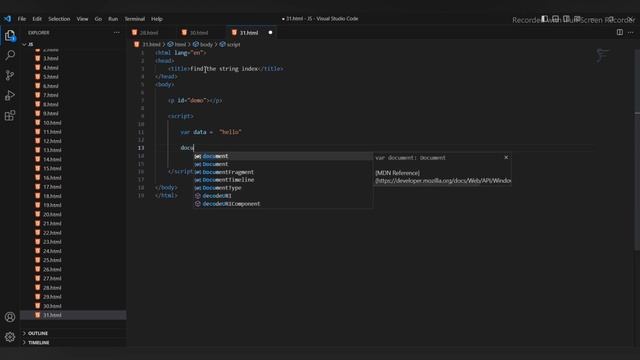Choose the lowercase document suggestion
This screenshot has width=640, height=360.
282,156
